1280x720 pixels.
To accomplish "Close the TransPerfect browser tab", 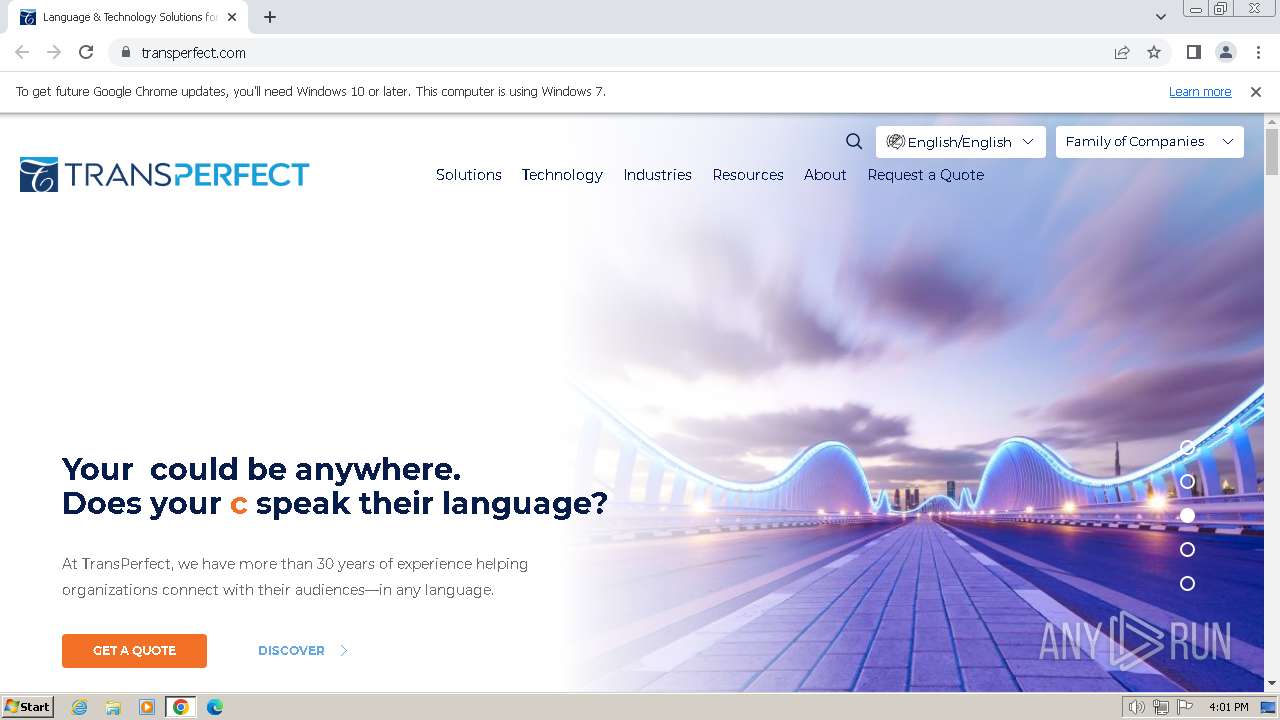I will 232,17.
